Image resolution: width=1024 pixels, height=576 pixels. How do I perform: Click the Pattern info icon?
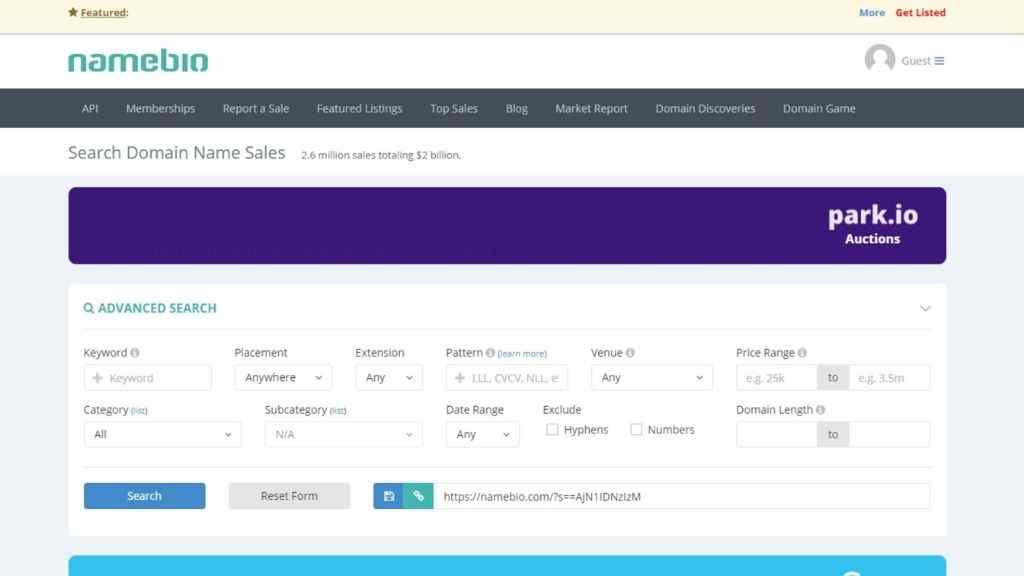490,353
